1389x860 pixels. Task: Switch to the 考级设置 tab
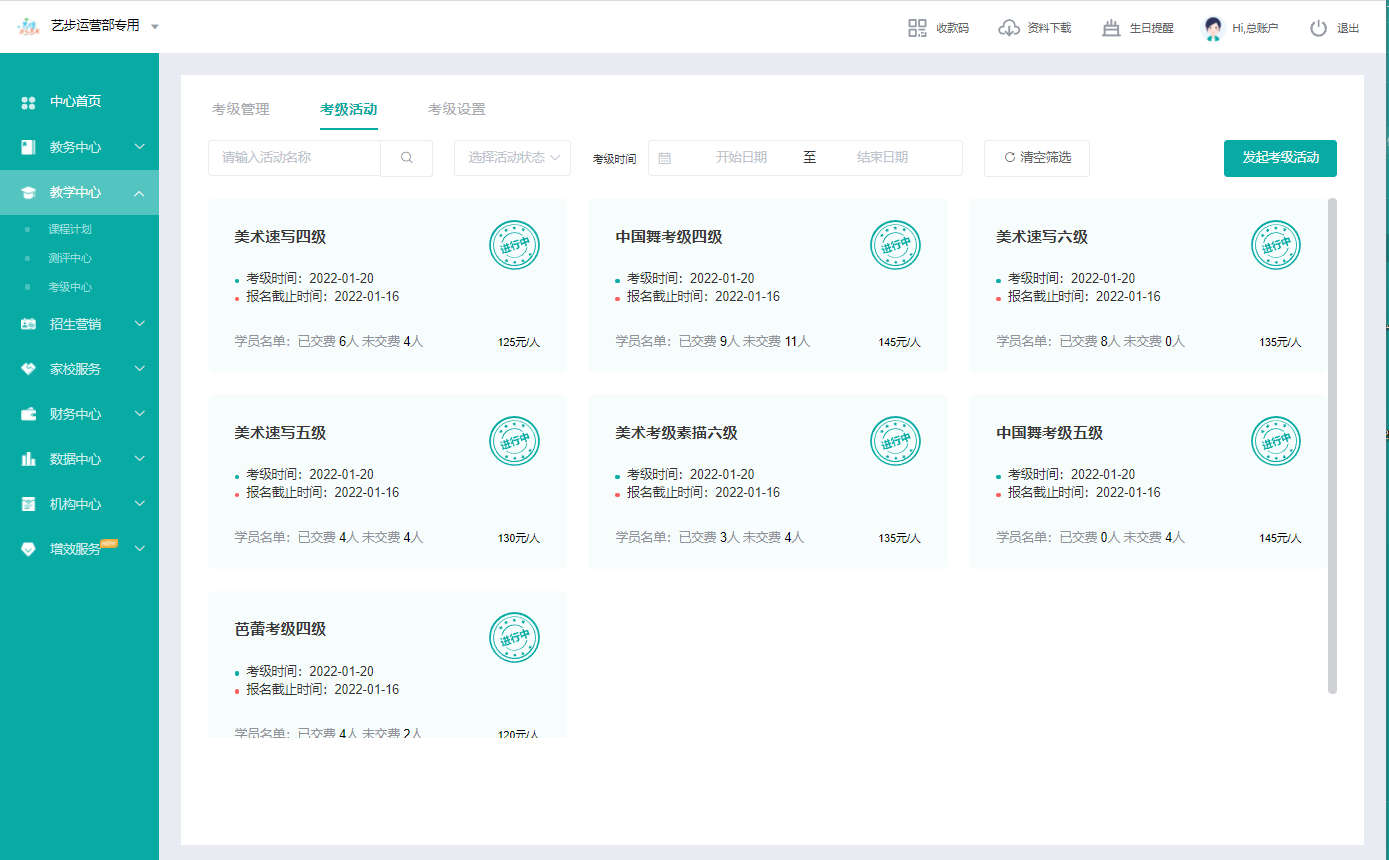457,109
